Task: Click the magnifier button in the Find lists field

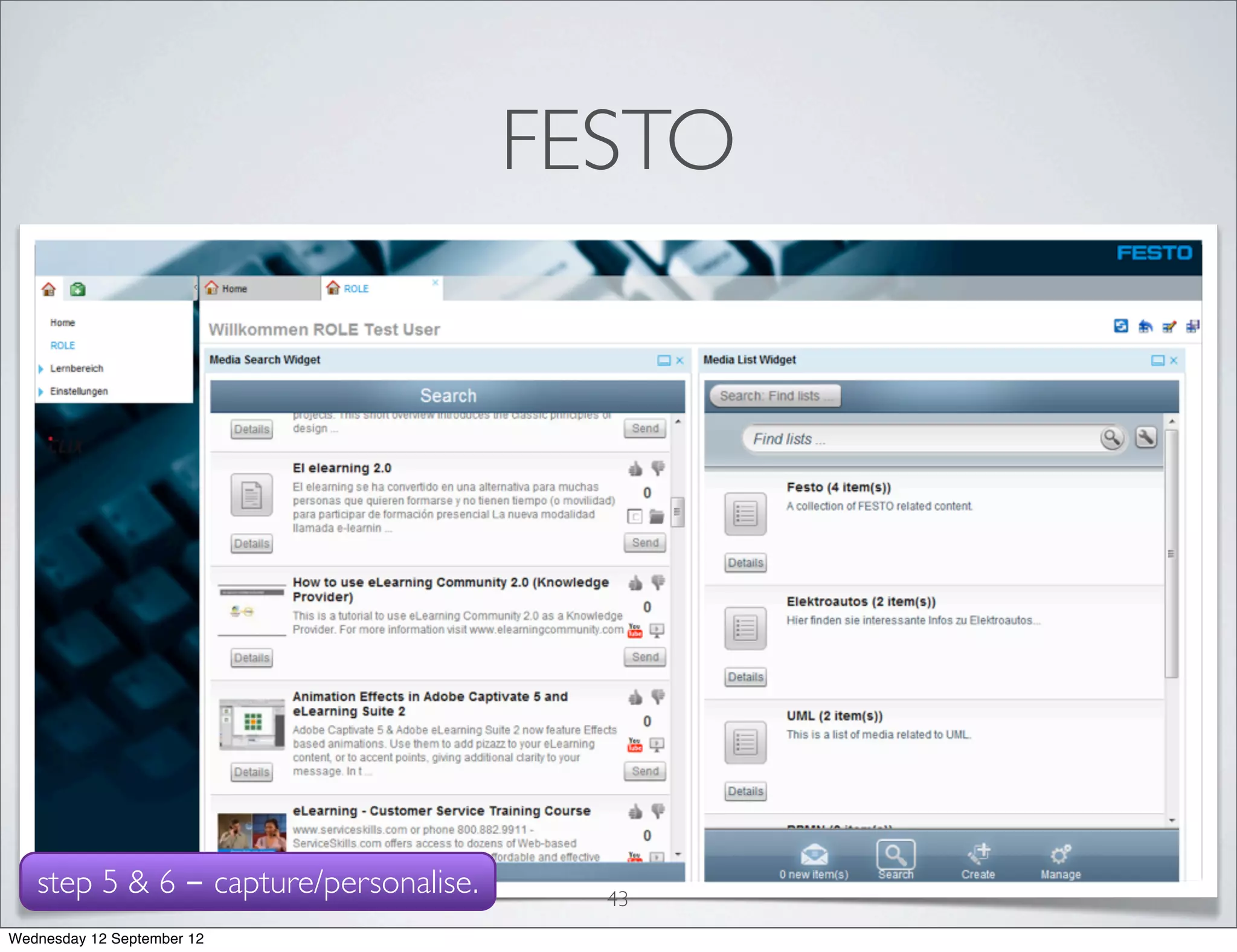Action: (1111, 438)
